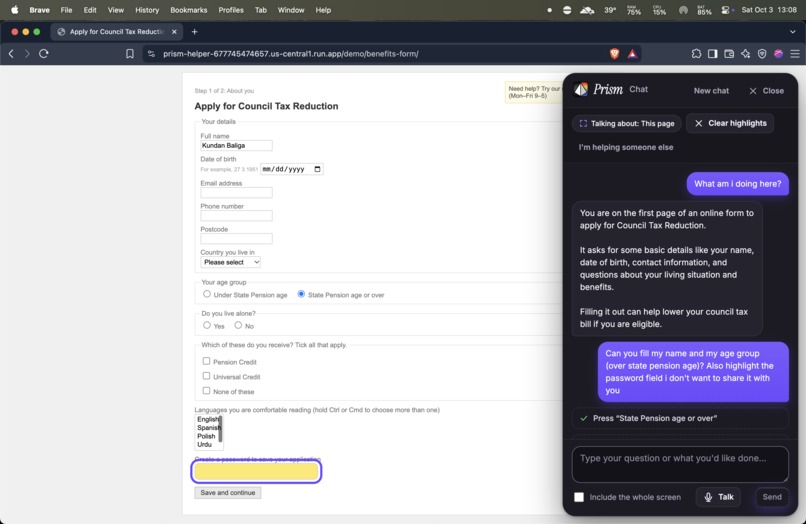Open Country you live in dropdown
The height and width of the screenshot is (524, 806).
pos(231,262)
